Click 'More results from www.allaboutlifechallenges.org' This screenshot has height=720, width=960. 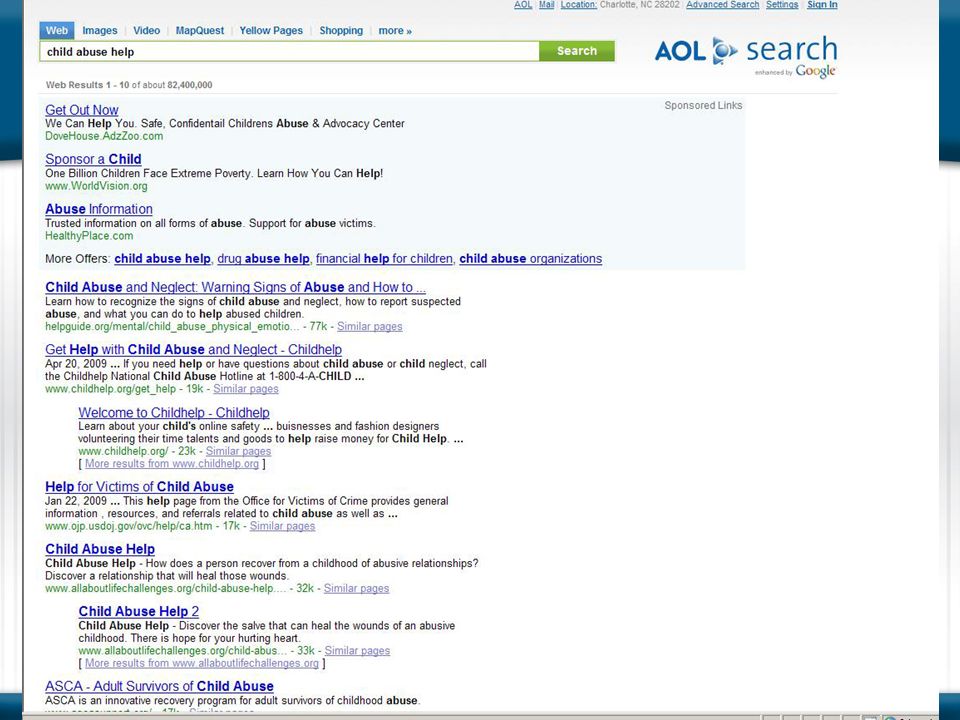(x=202, y=663)
